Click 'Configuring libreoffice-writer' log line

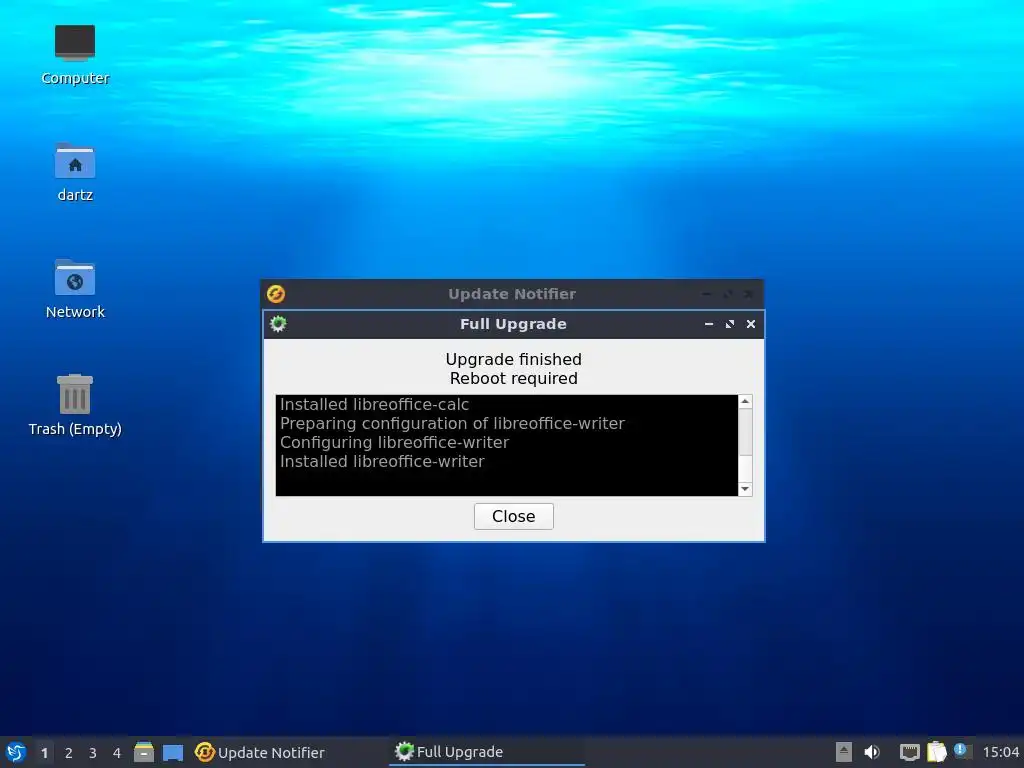coord(394,442)
